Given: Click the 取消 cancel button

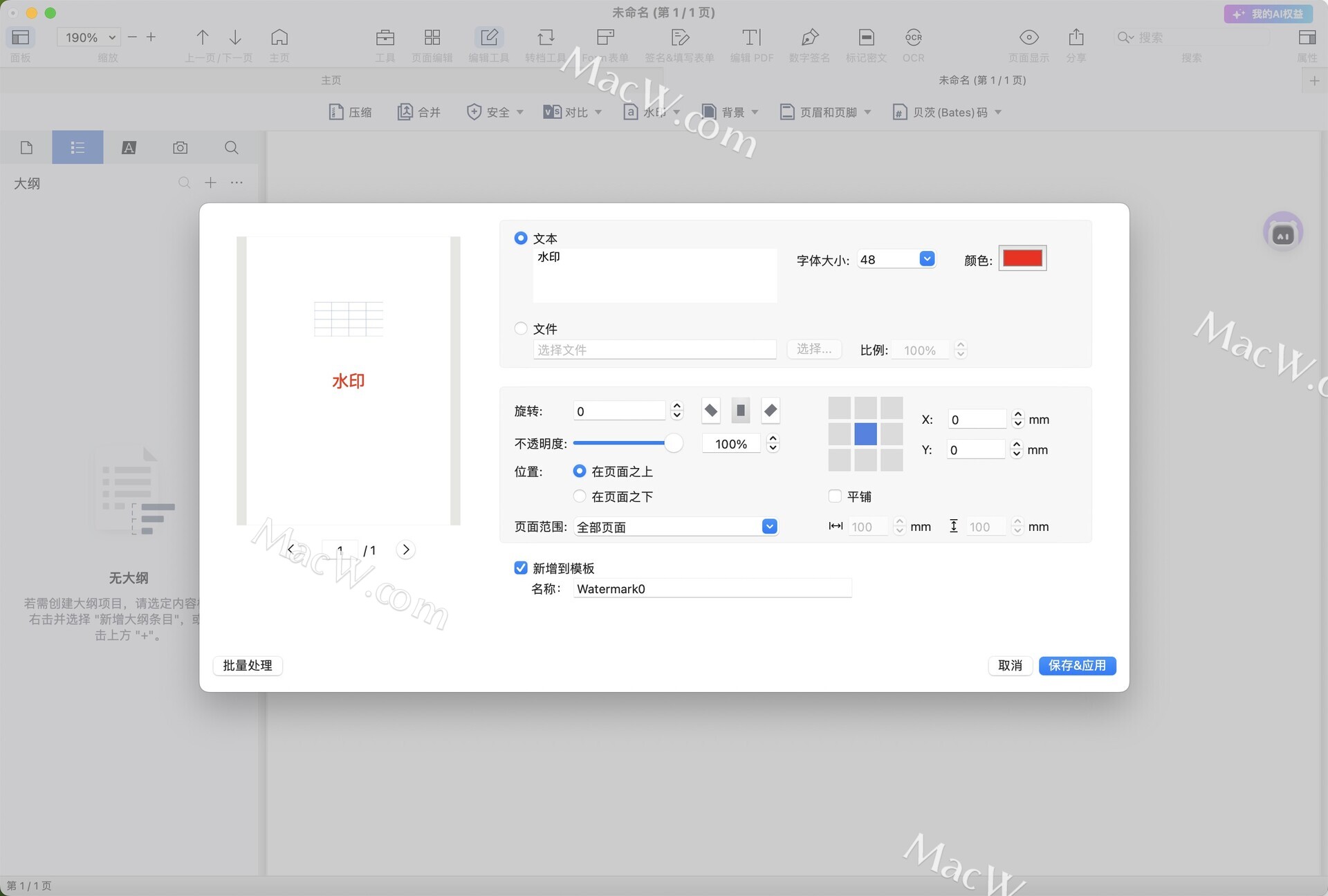Looking at the screenshot, I should click(x=1010, y=665).
